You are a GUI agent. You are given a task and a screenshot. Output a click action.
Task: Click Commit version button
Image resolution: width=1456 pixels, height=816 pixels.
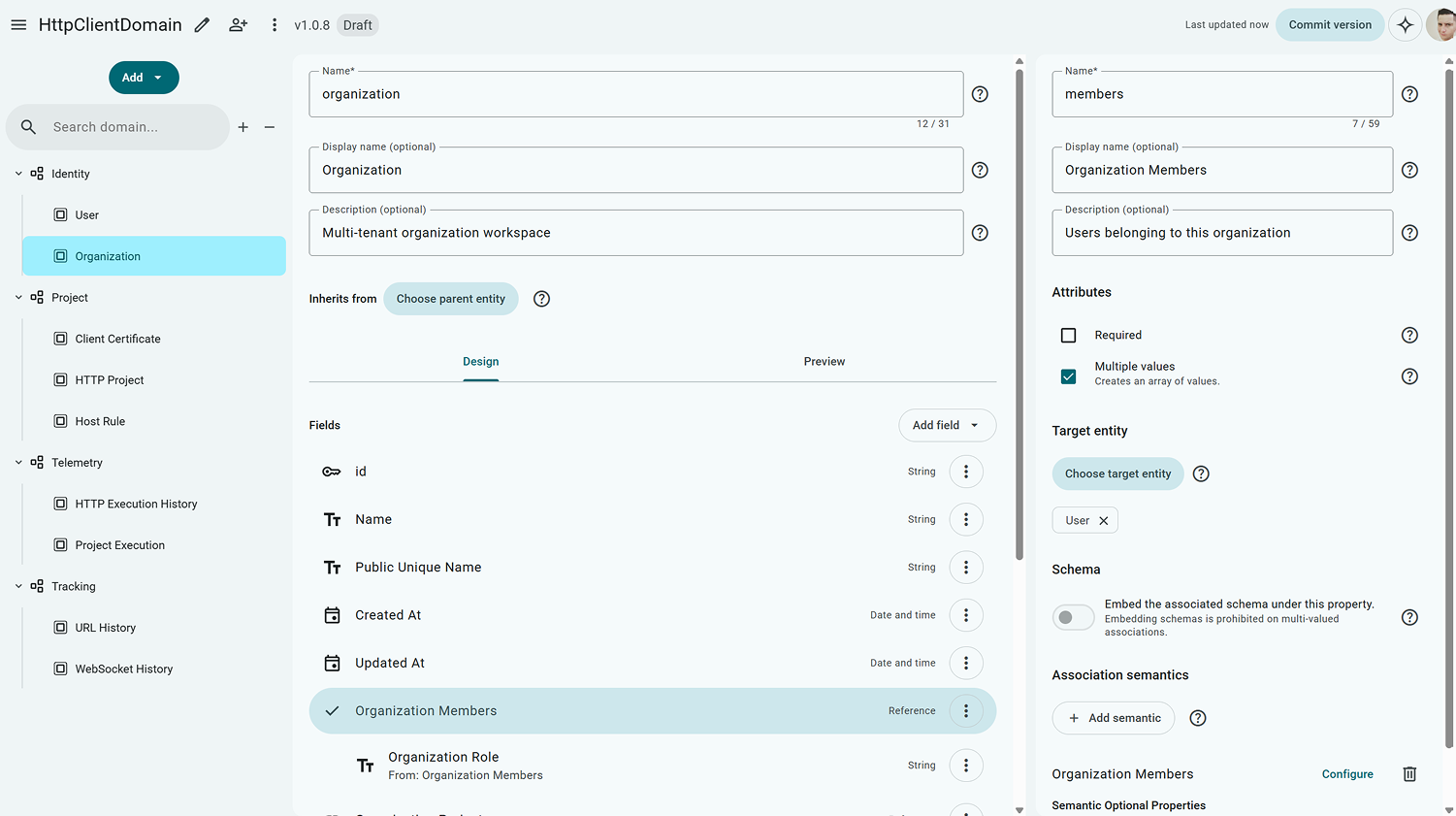[1330, 25]
